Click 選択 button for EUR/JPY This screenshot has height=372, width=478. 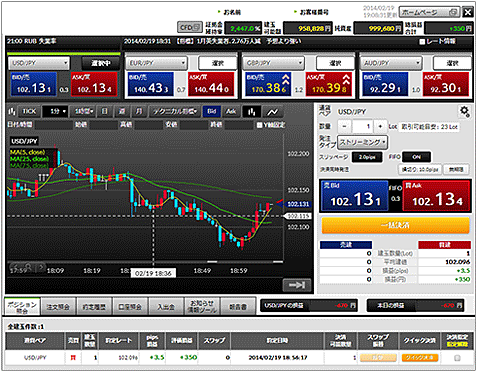(218, 63)
